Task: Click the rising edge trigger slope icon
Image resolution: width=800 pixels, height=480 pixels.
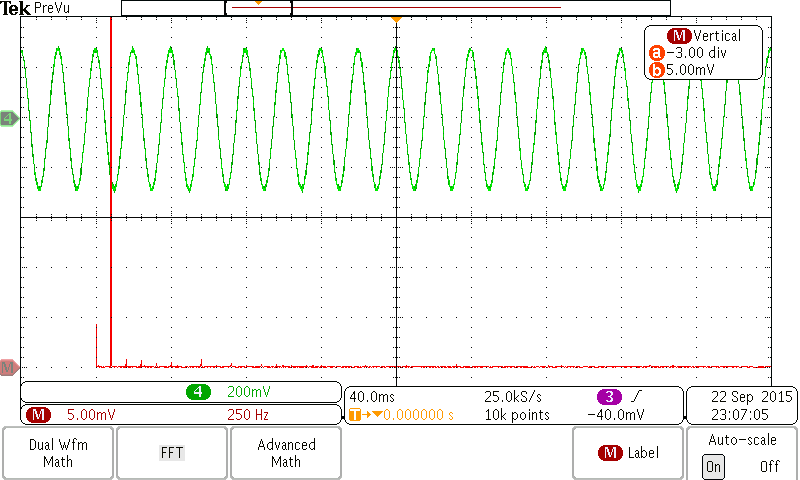Action: pyautogui.click(x=635, y=396)
